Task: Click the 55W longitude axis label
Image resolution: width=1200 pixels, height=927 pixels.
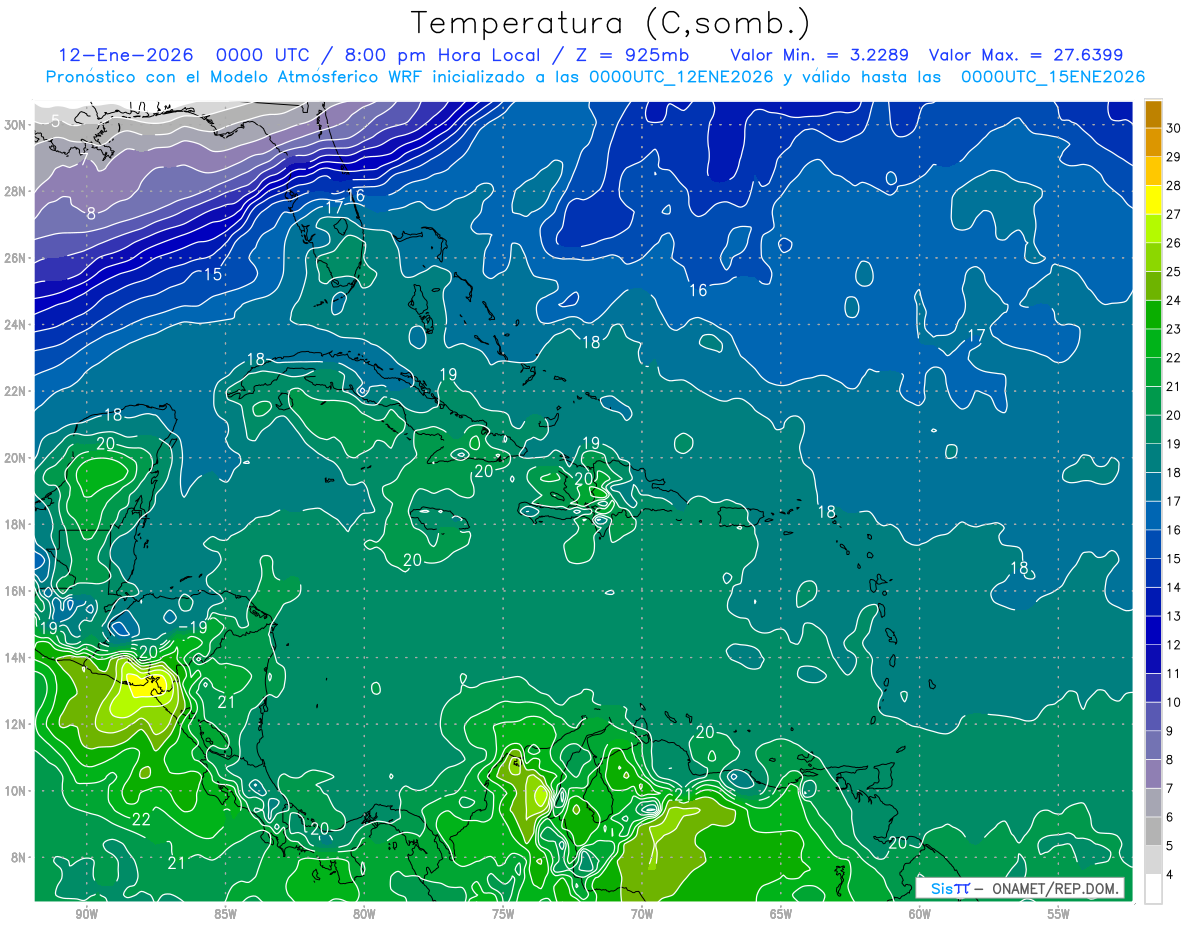Action: click(x=1059, y=914)
